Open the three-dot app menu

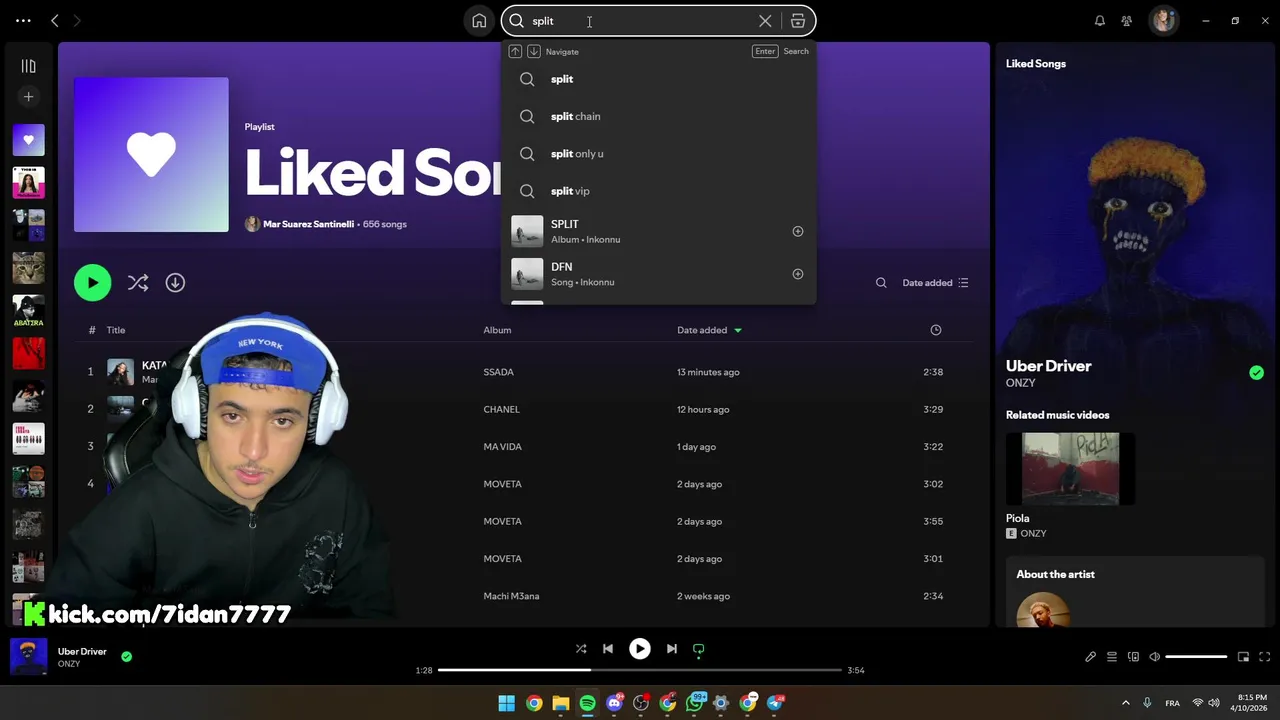(23, 21)
